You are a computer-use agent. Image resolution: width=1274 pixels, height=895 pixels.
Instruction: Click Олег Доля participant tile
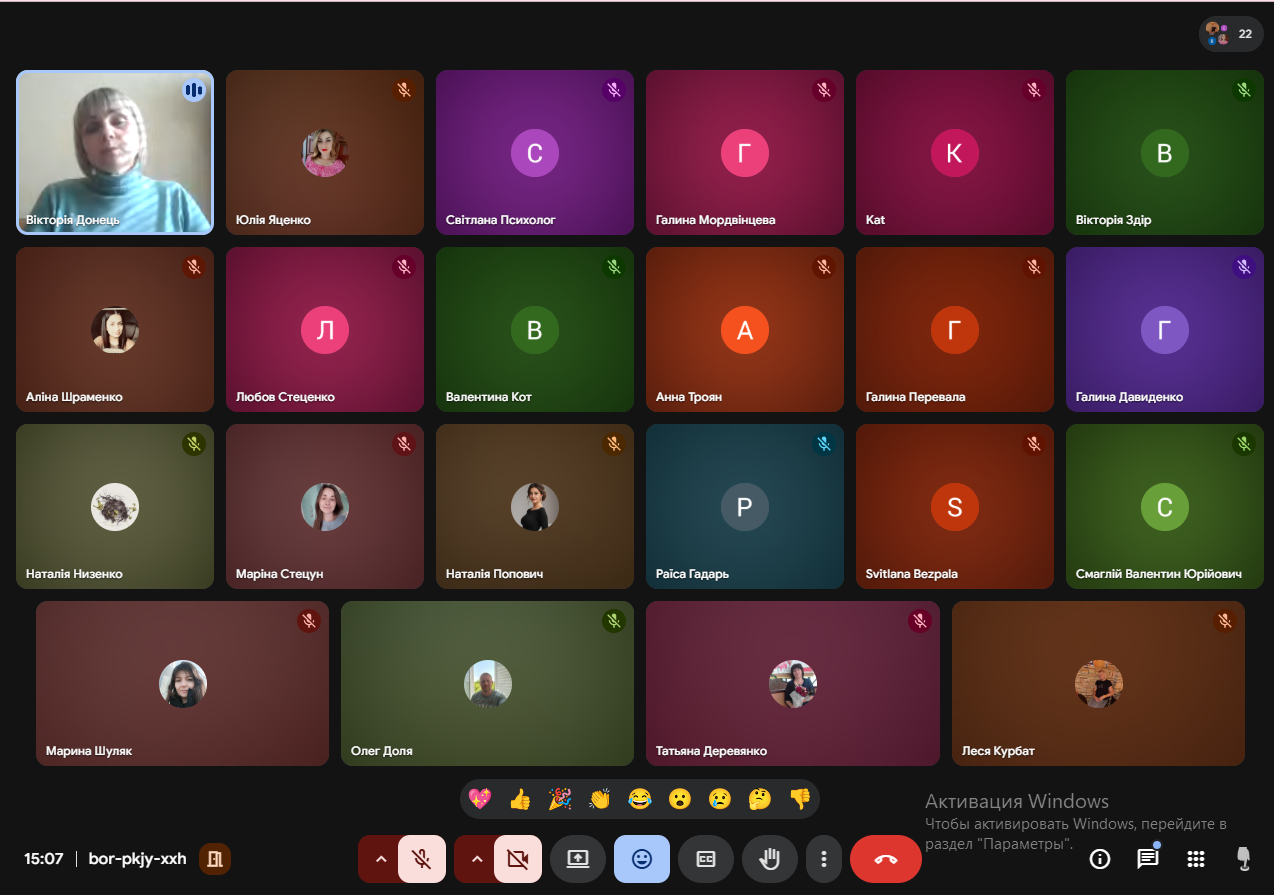tap(487, 684)
